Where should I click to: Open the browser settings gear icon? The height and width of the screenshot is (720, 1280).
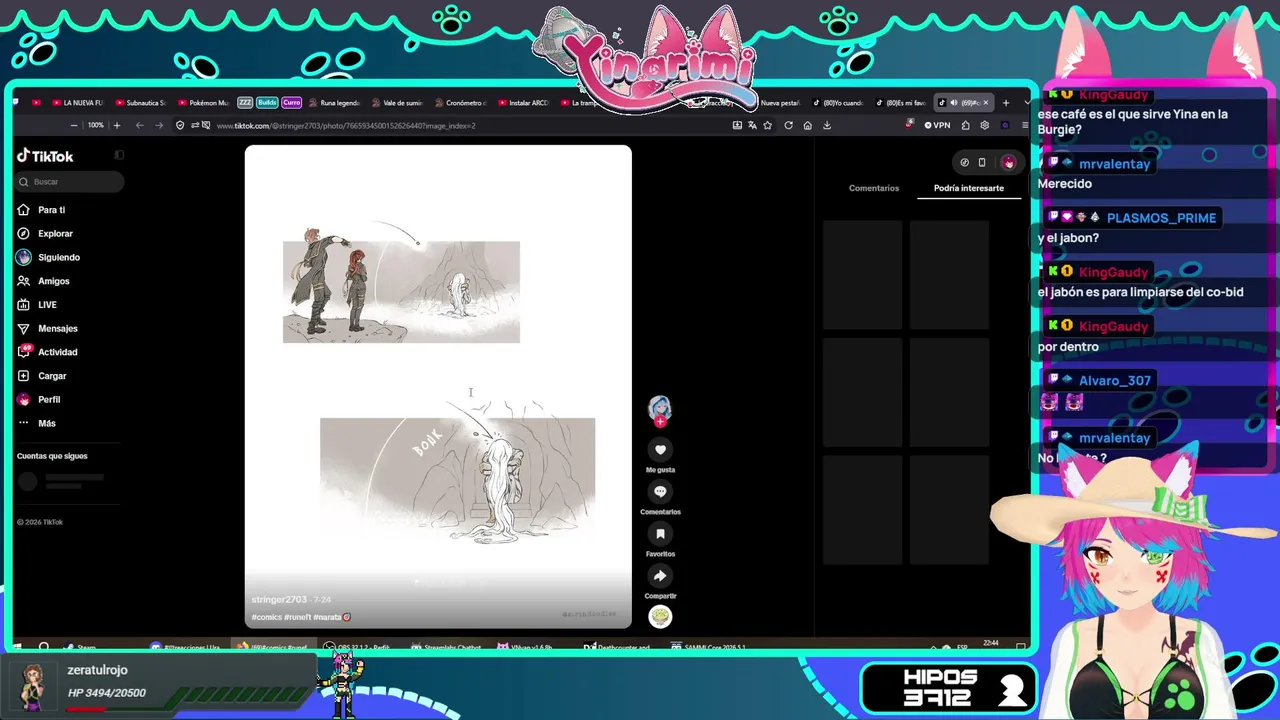pos(985,125)
